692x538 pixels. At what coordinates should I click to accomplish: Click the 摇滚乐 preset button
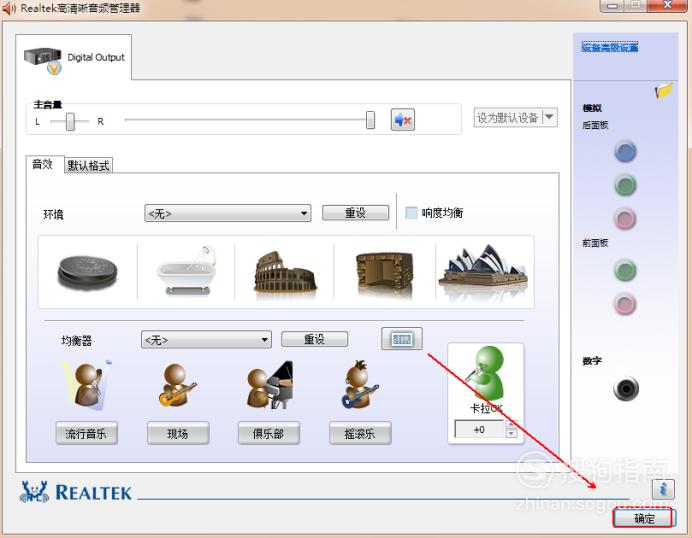point(360,433)
